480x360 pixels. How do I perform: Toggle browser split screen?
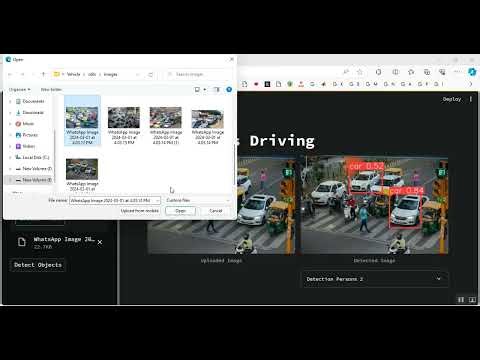(x=395, y=72)
